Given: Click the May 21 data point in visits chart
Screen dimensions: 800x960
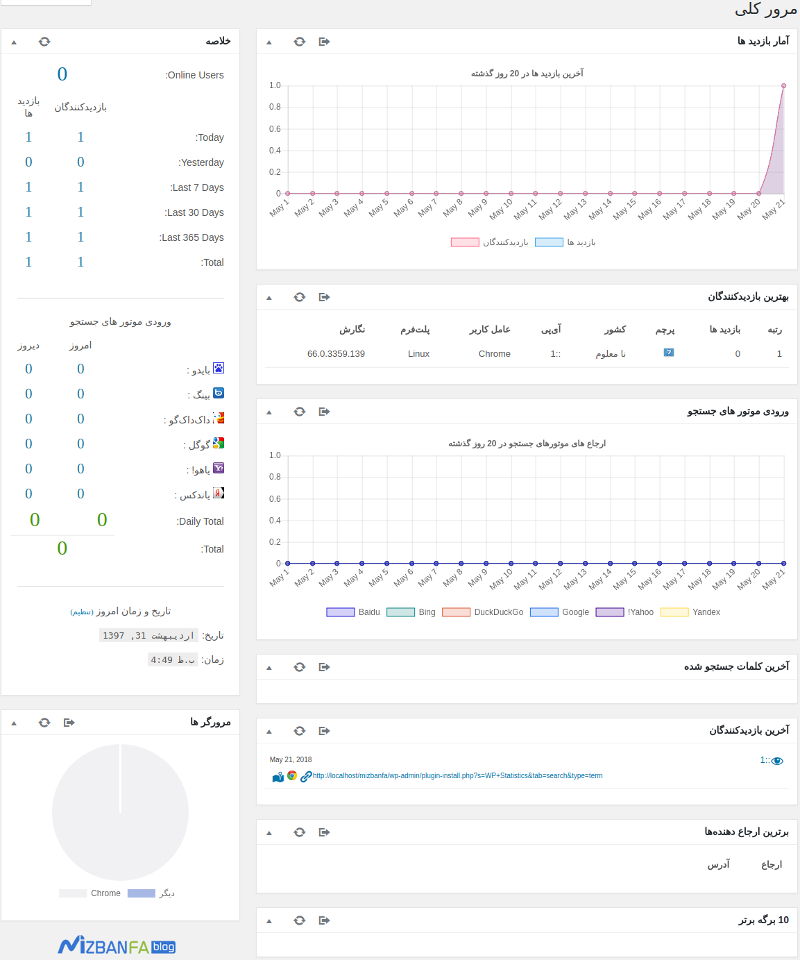Looking at the screenshot, I should pos(783,86).
